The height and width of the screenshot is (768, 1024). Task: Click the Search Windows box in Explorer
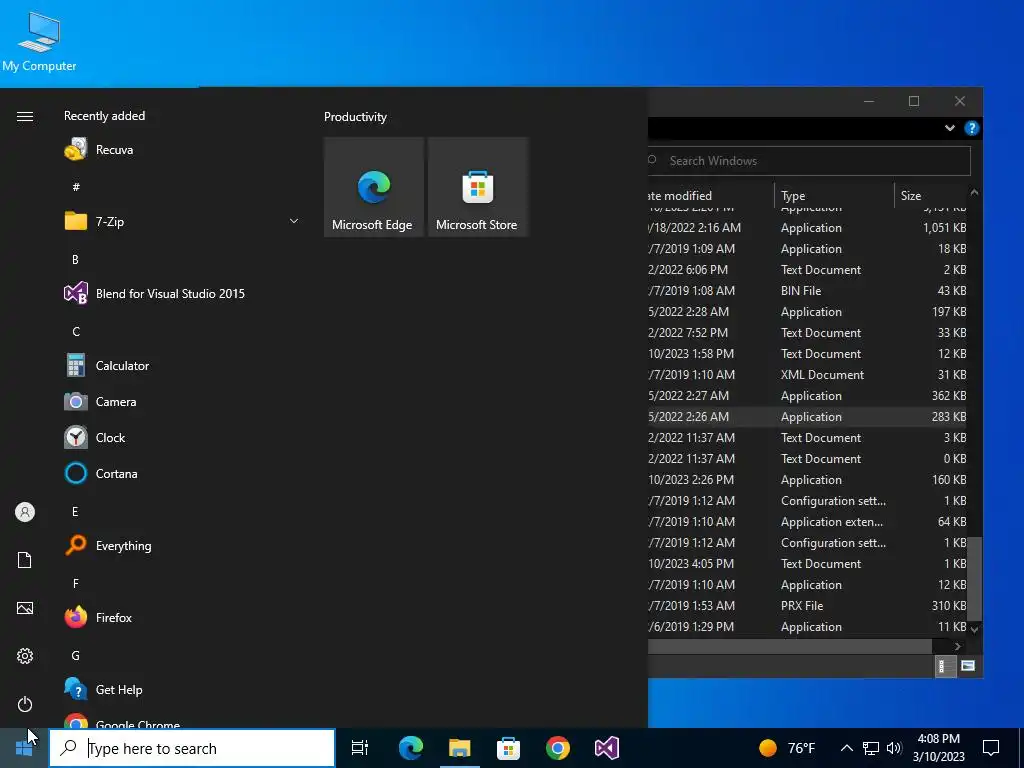(809, 161)
